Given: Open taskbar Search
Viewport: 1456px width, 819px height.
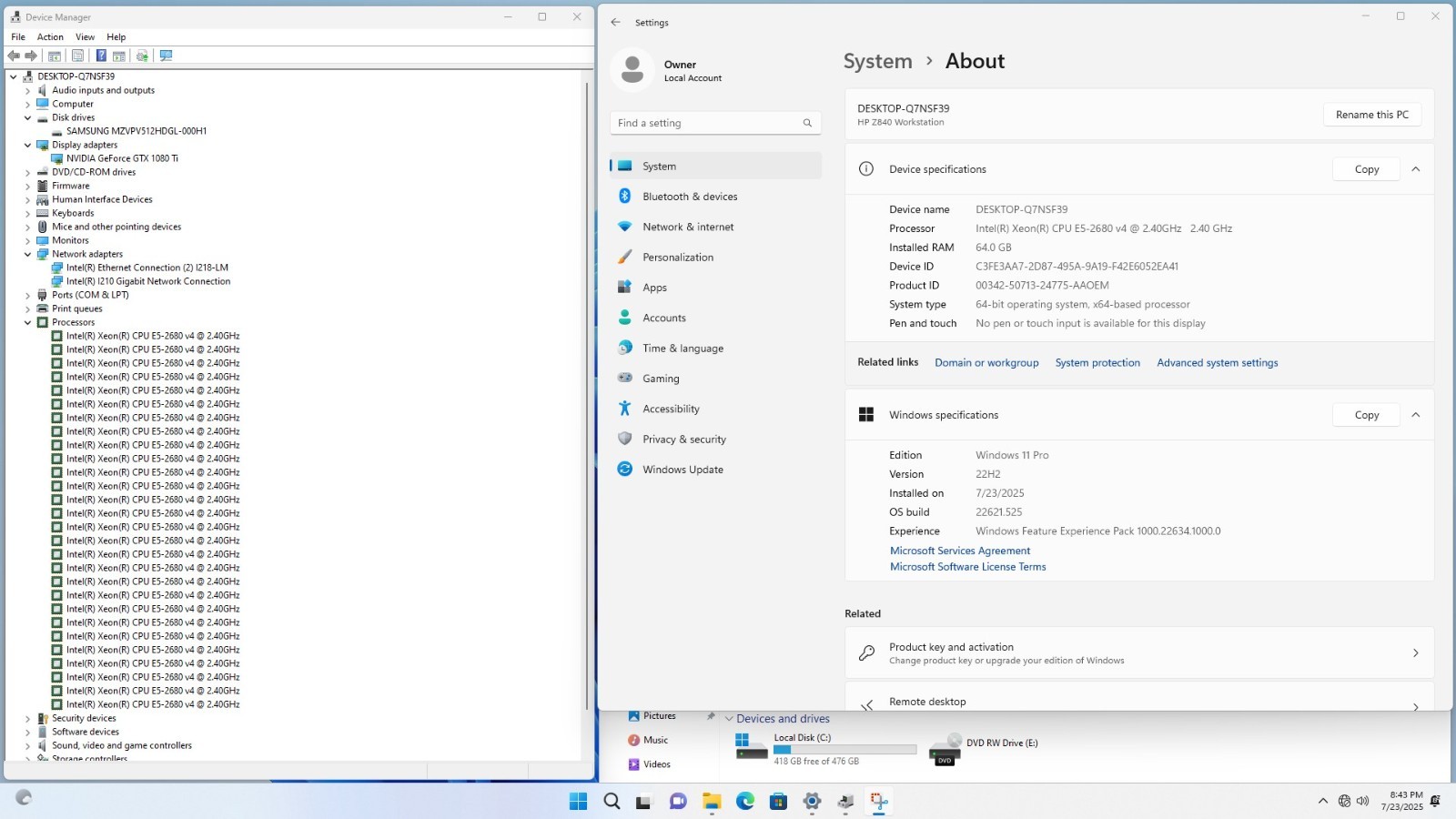Looking at the screenshot, I should point(612,801).
